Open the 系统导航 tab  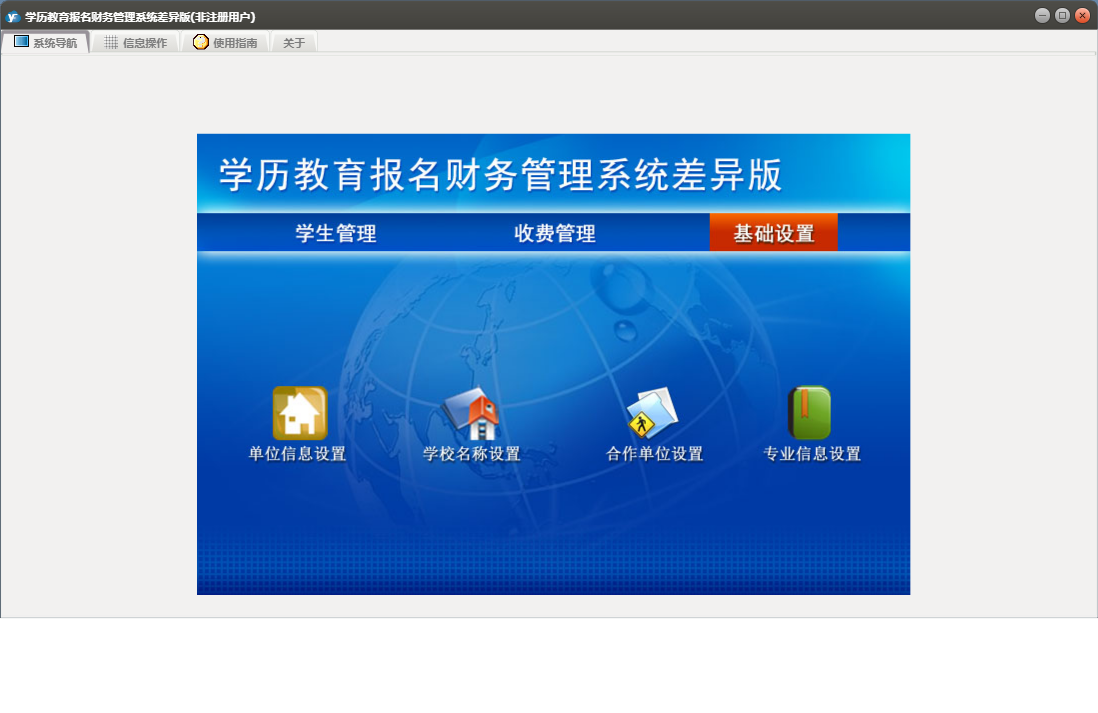46,43
